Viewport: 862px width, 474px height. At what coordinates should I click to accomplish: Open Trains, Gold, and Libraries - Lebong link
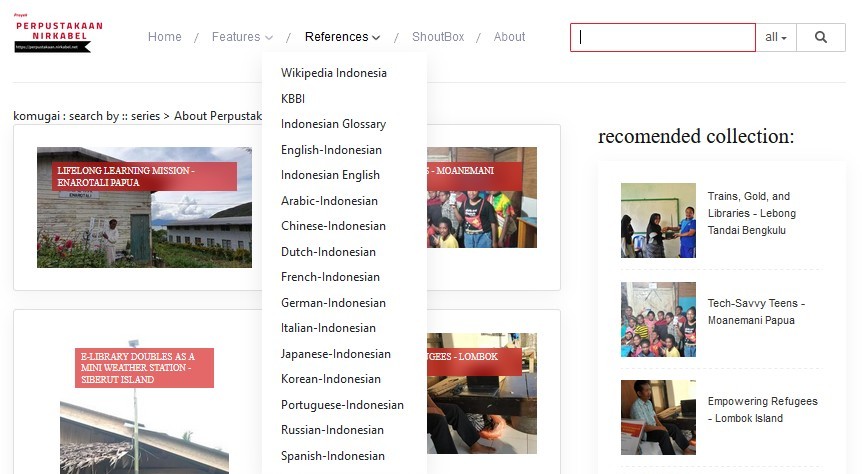(752, 213)
